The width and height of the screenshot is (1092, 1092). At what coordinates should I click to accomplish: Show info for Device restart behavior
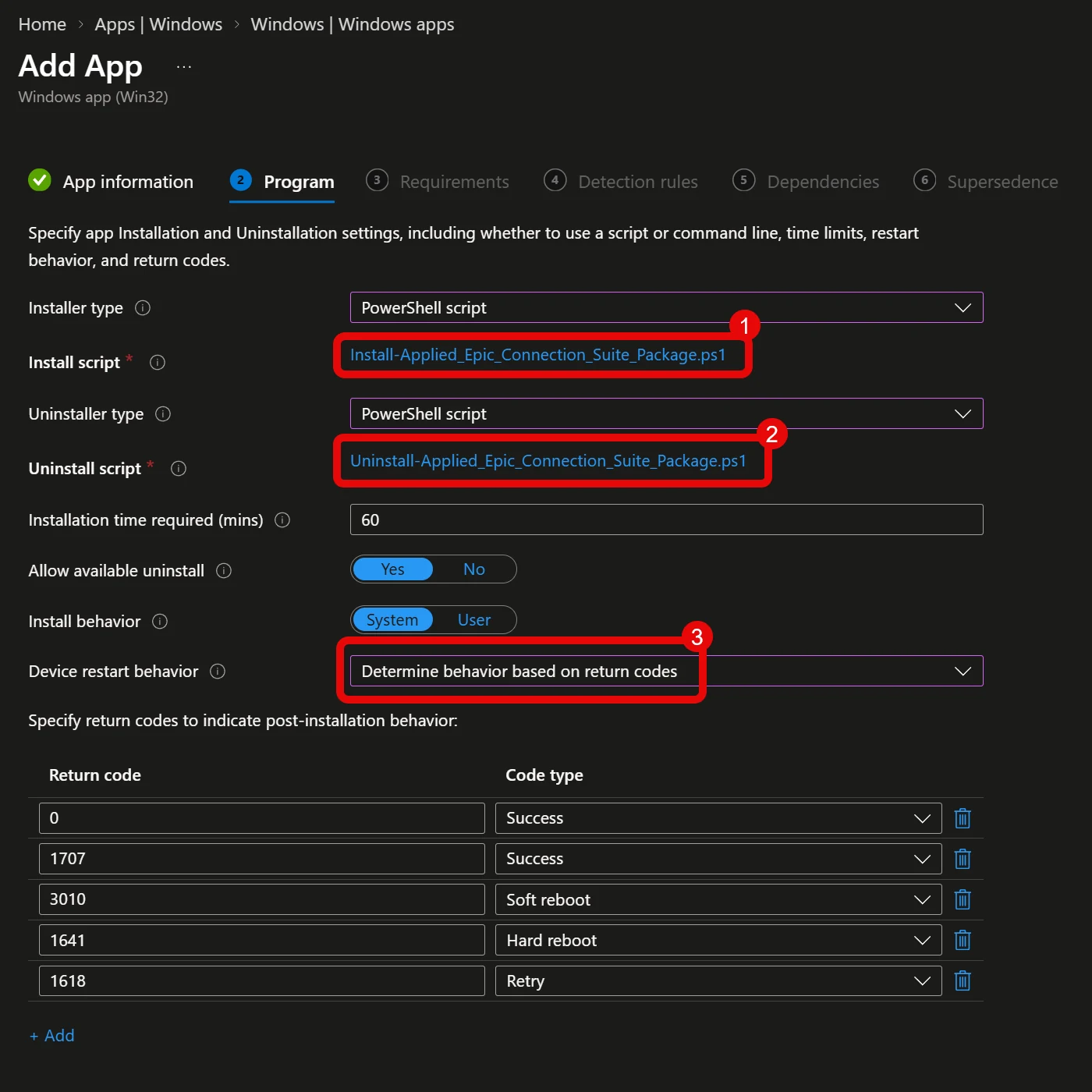[x=218, y=672]
